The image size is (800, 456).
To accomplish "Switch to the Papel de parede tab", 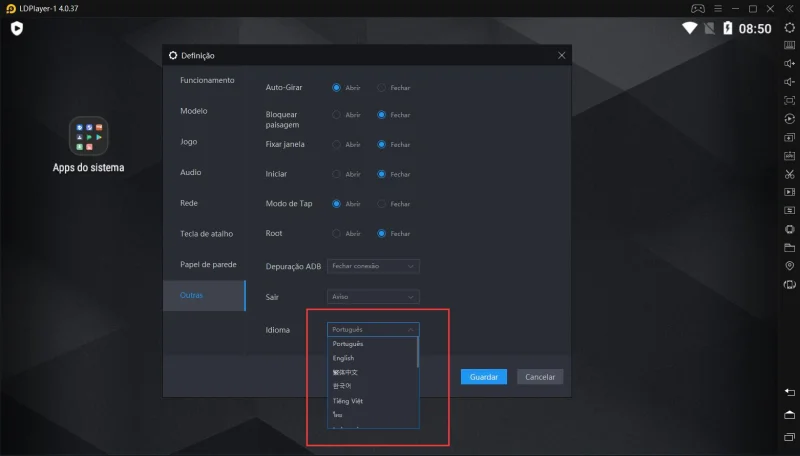I will (208, 264).
